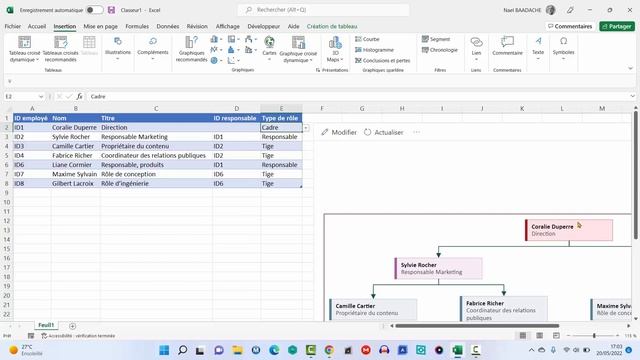The width and height of the screenshot is (640, 360).
Task: Switch to Normal view in status bar
Action: (x=523, y=336)
